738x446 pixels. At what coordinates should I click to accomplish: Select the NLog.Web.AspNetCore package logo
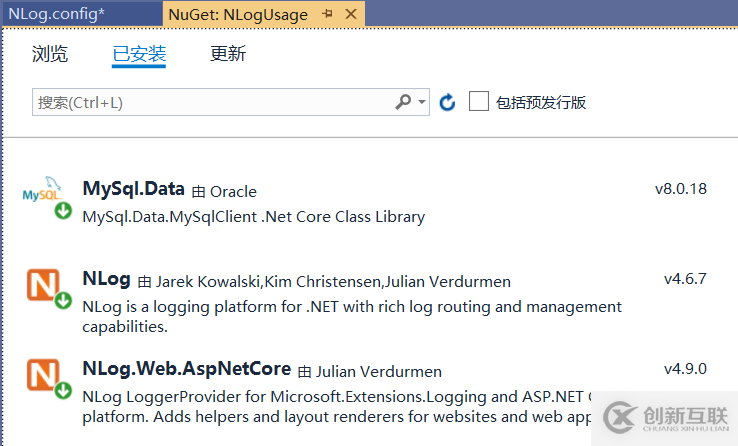[43, 375]
